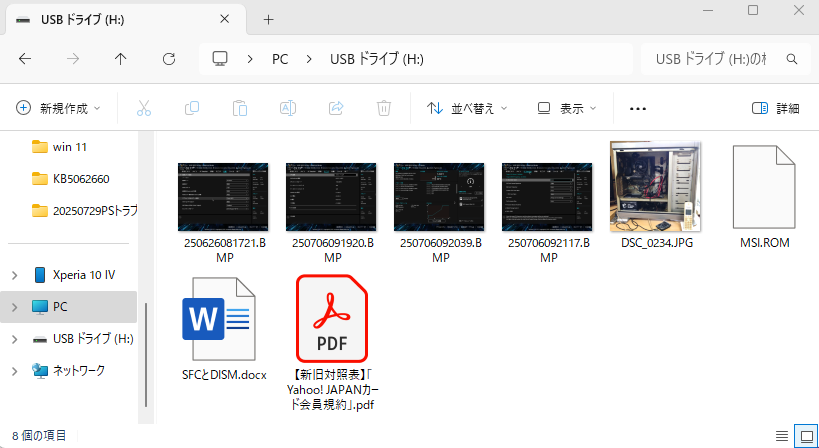
Task: Open the 並べ替え sort dropdown
Action: point(466,108)
